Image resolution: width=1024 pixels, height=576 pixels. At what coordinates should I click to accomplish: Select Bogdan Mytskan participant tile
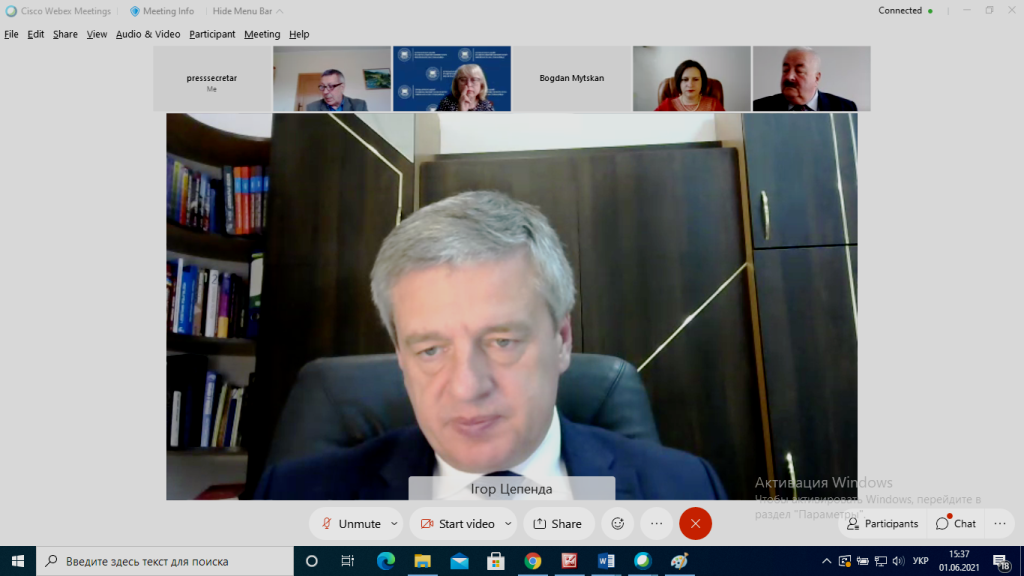pyautogui.click(x=572, y=78)
